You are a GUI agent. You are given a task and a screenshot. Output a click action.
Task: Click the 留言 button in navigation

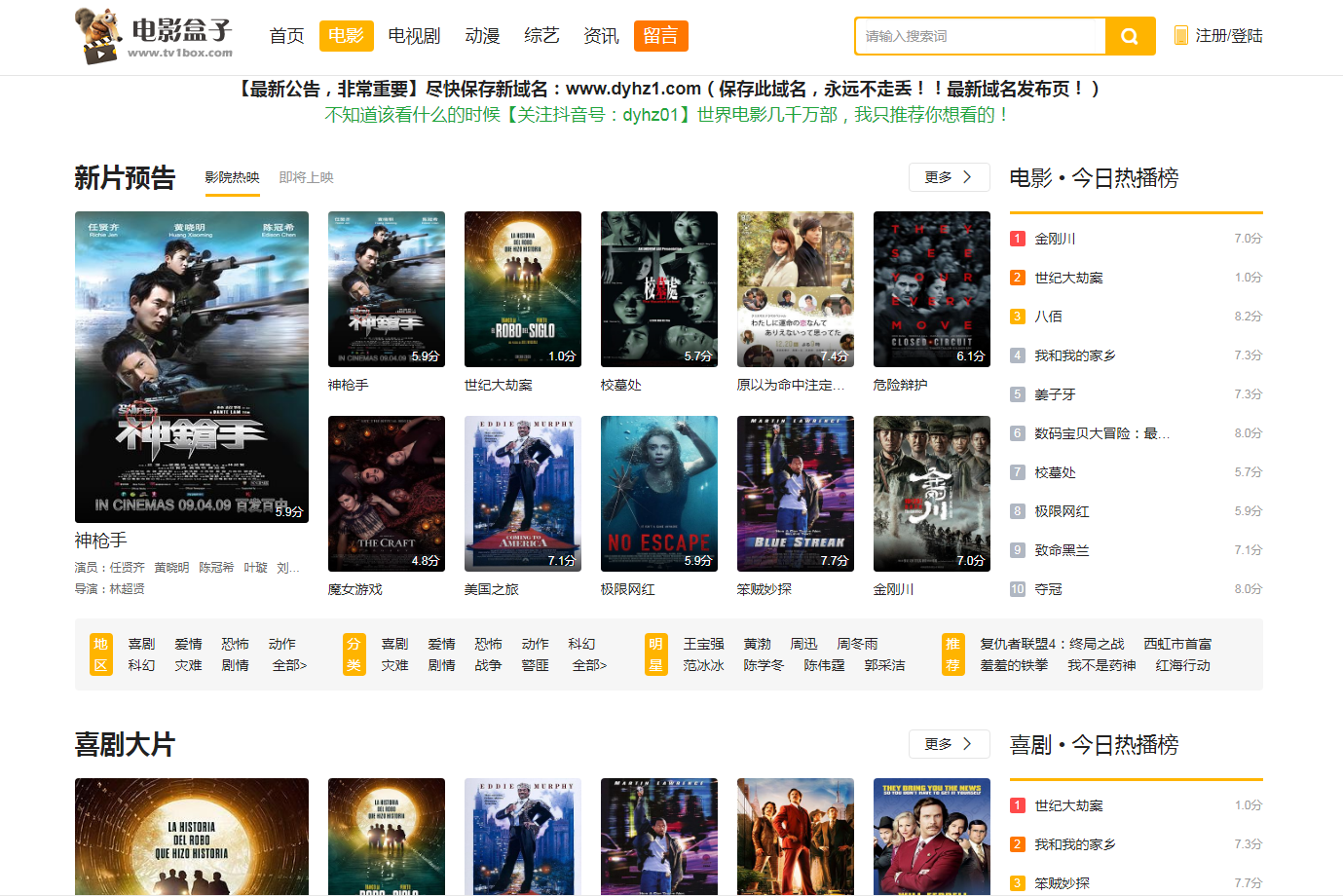coord(660,36)
